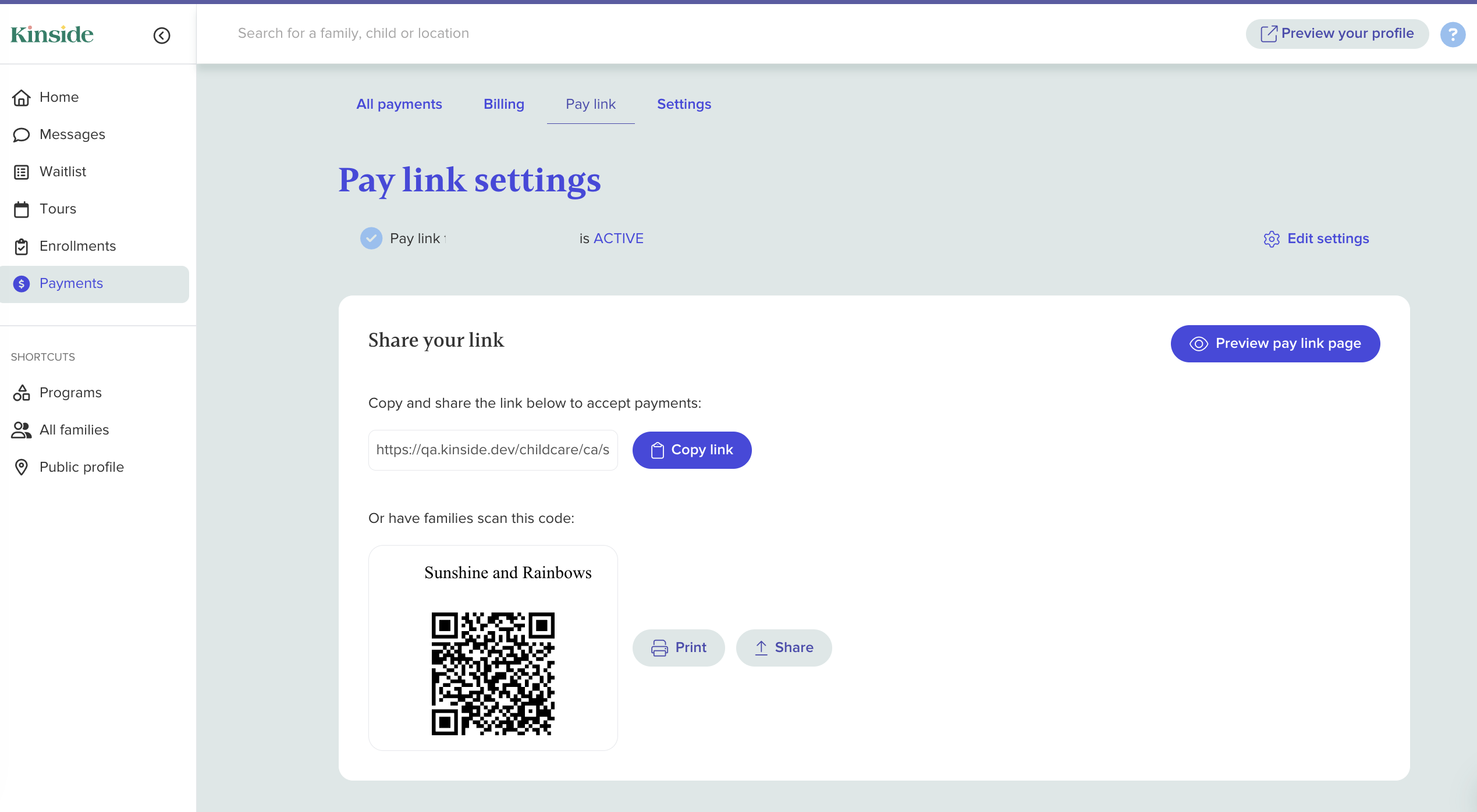Share the QR code
Screen dimensions: 1477x812
click(784, 648)
